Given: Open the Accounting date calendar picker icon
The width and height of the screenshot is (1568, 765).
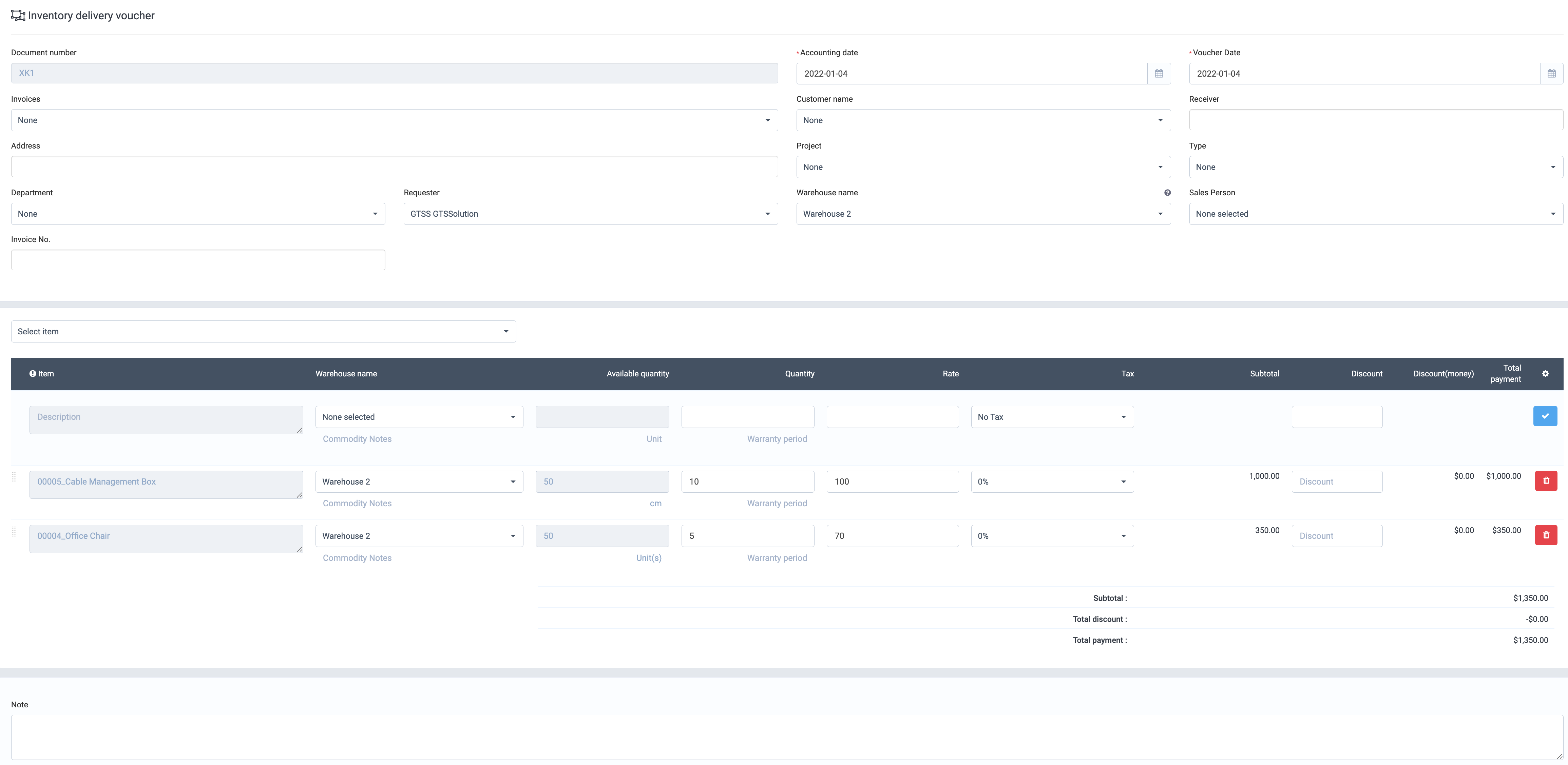Looking at the screenshot, I should [1159, 74].
